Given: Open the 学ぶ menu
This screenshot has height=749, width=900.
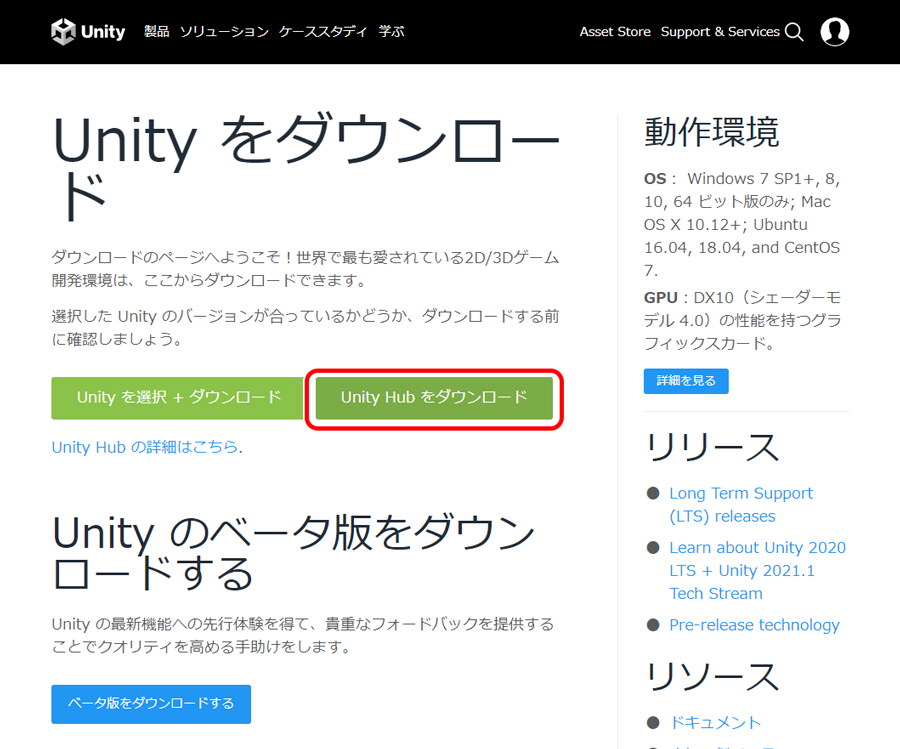Looking at the screenshot, I should pos(391,32).
